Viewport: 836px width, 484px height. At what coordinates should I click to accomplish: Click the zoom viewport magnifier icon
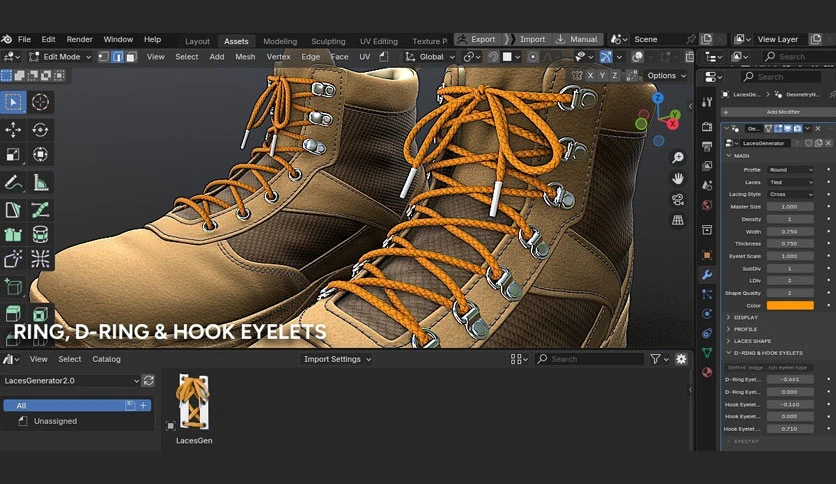coord(678,157)
